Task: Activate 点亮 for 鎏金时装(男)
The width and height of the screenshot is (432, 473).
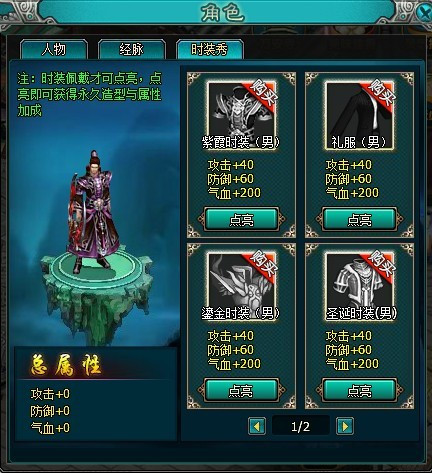Action: click(x=241, y=390)
